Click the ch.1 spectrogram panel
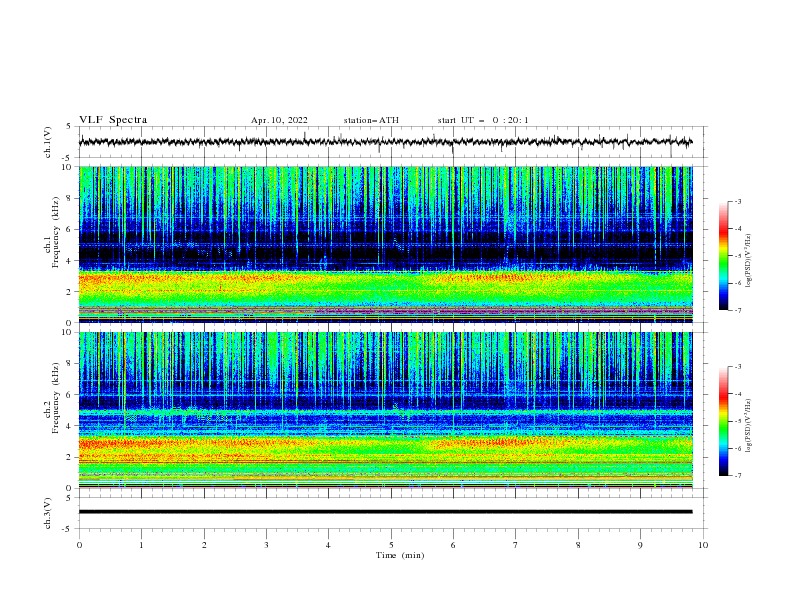792x612 pixels. pos(386,244)
